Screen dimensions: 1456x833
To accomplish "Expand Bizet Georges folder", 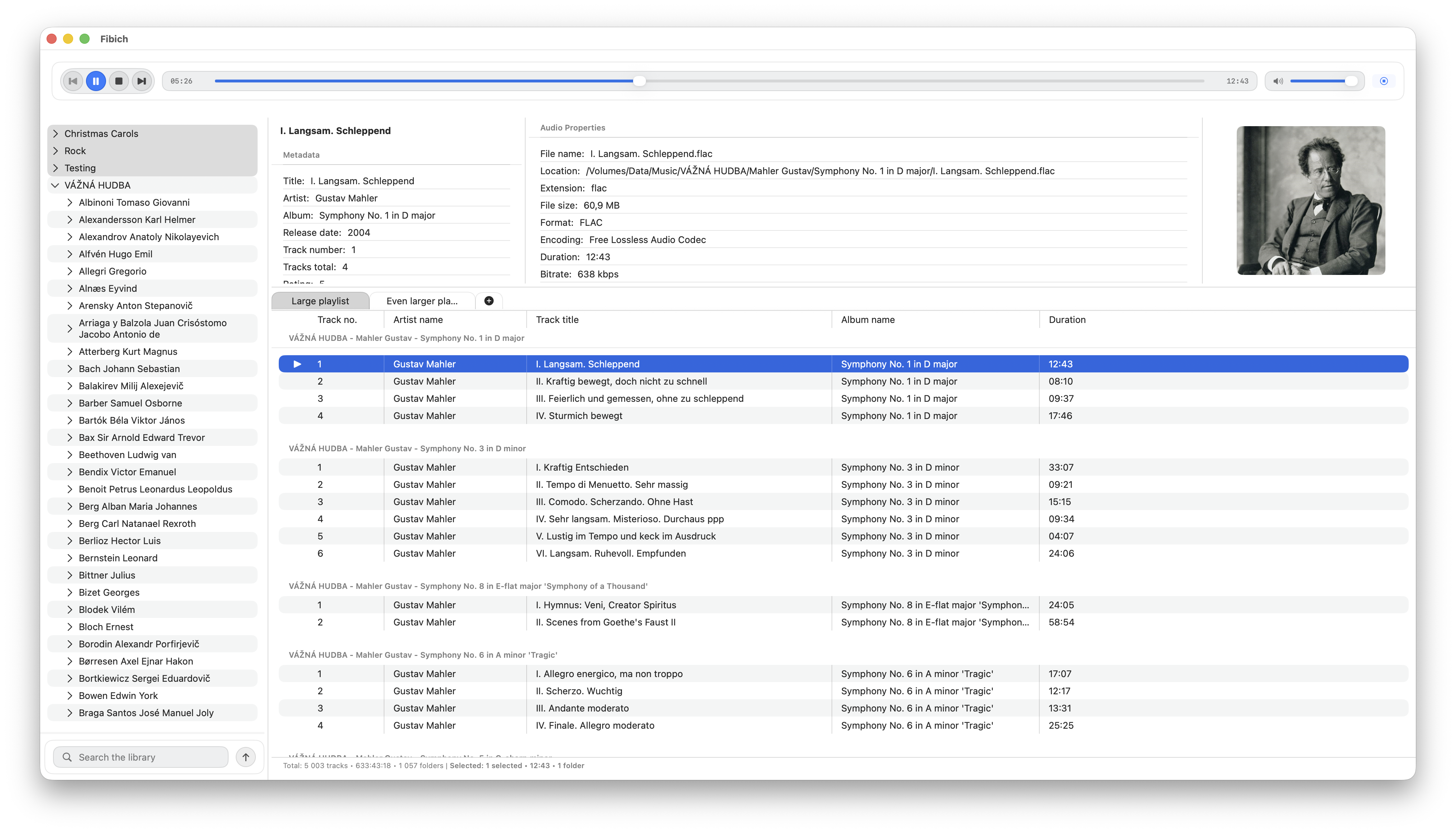I will [70, 592].
